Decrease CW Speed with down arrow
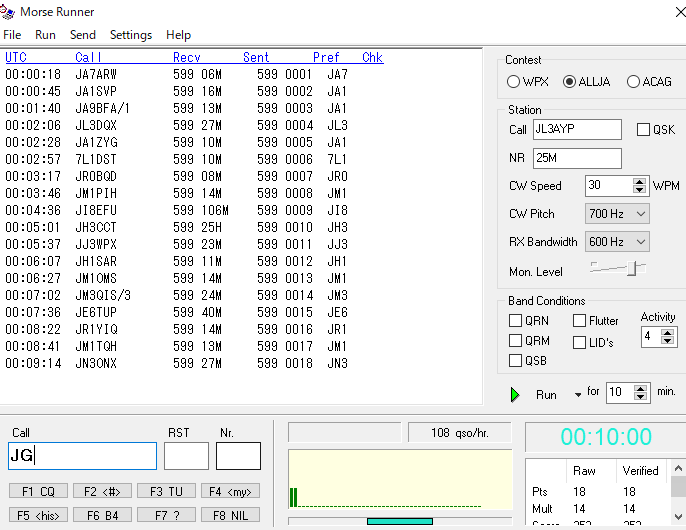The width and height of the screenshot is (686, 530). pos(639,190)
